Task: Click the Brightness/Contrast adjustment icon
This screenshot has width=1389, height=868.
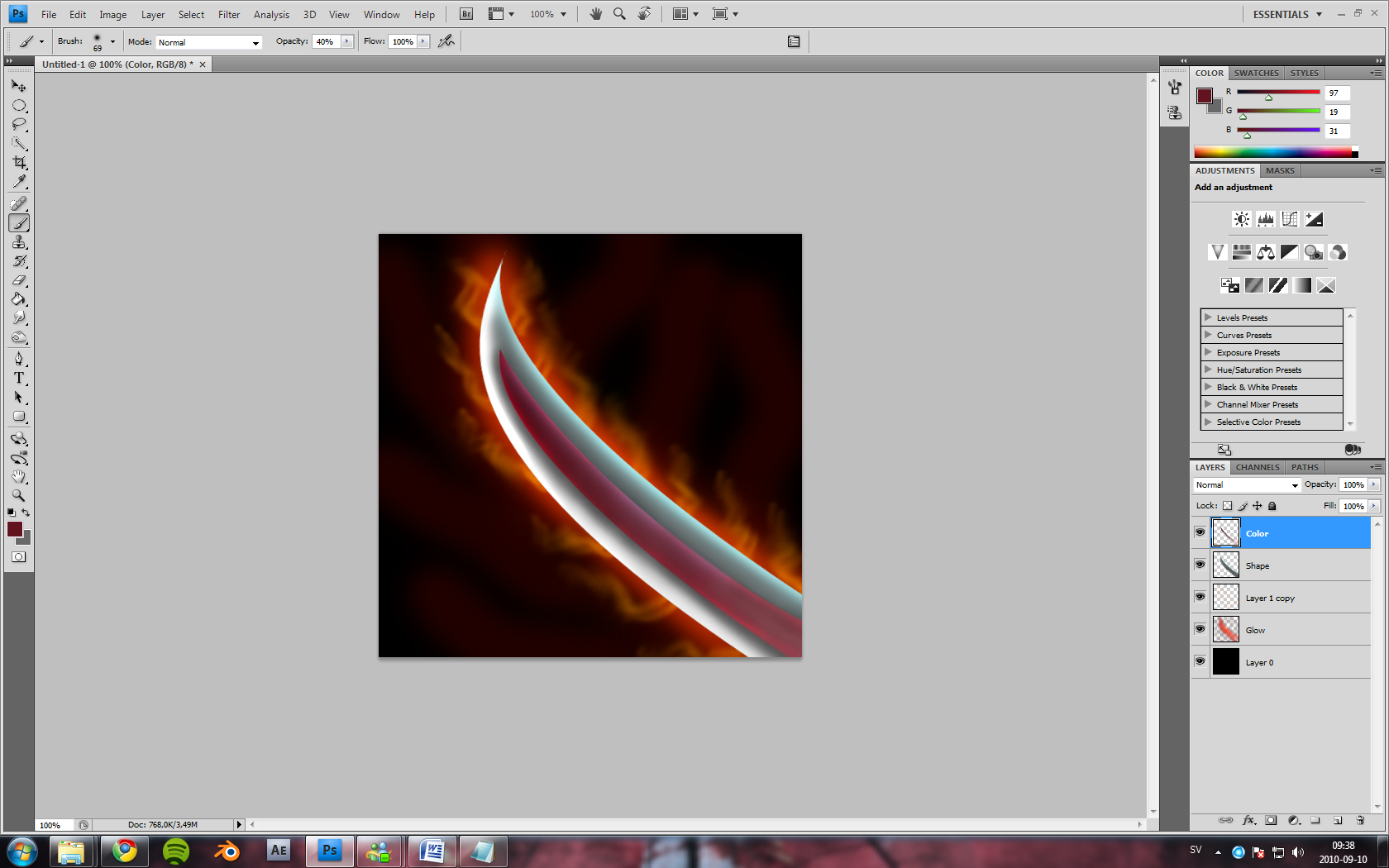Action: point(1241,219)
